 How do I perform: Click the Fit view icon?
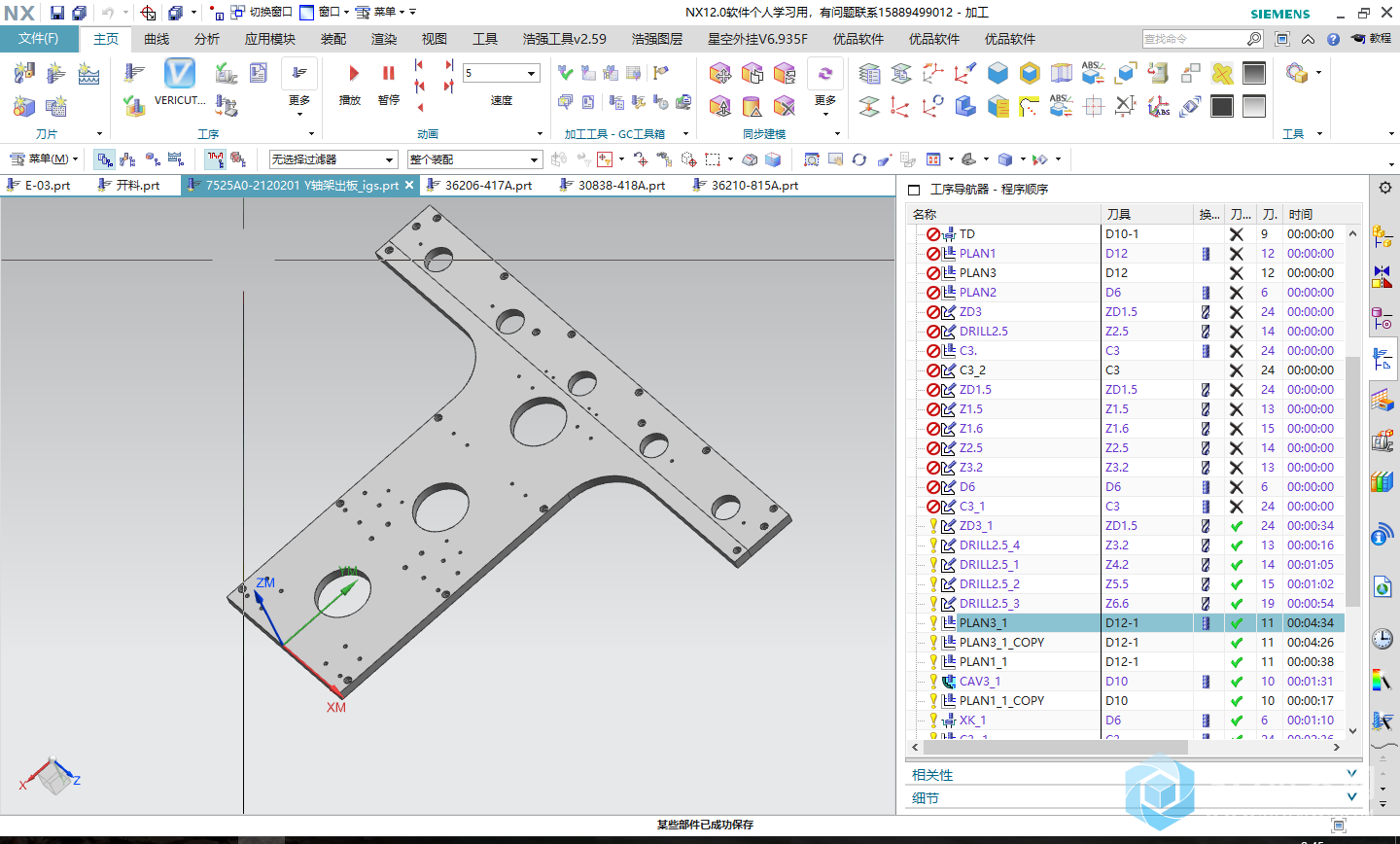pyautogui.click(x=811, y=159)
